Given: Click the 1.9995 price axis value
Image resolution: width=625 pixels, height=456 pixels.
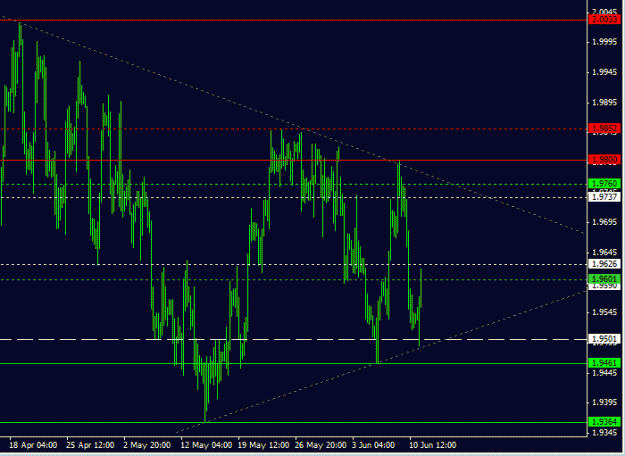Looking at the screenshot, I should (x=604, y=42).
